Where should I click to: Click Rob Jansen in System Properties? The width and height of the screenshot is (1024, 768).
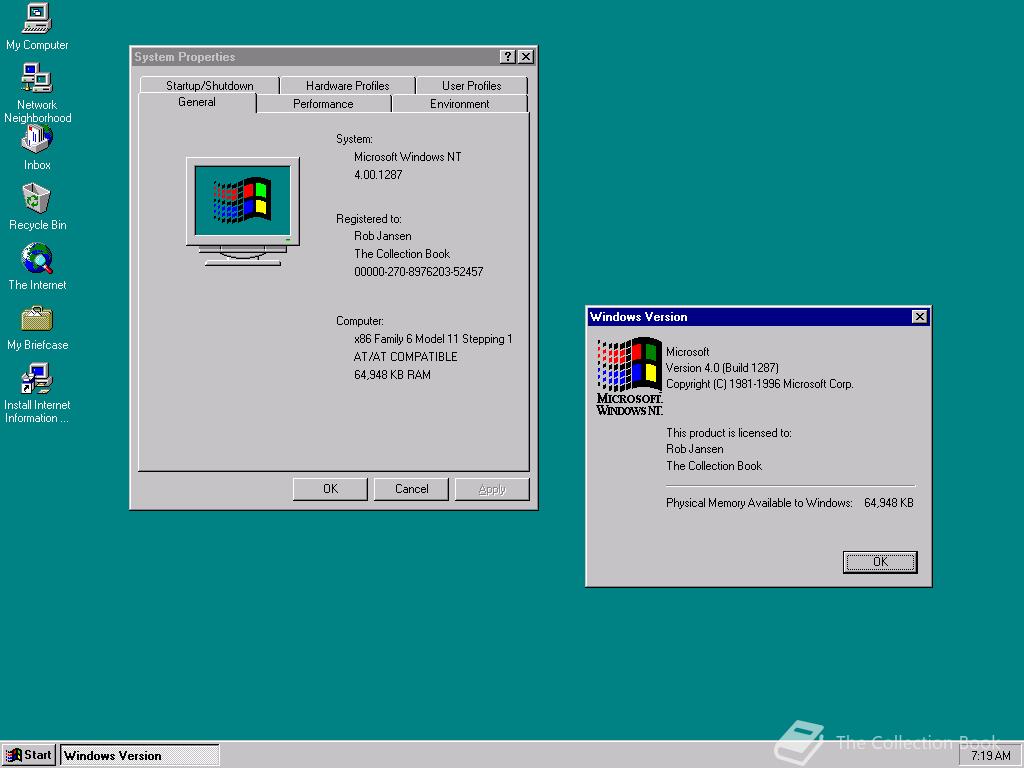[383, 236]
